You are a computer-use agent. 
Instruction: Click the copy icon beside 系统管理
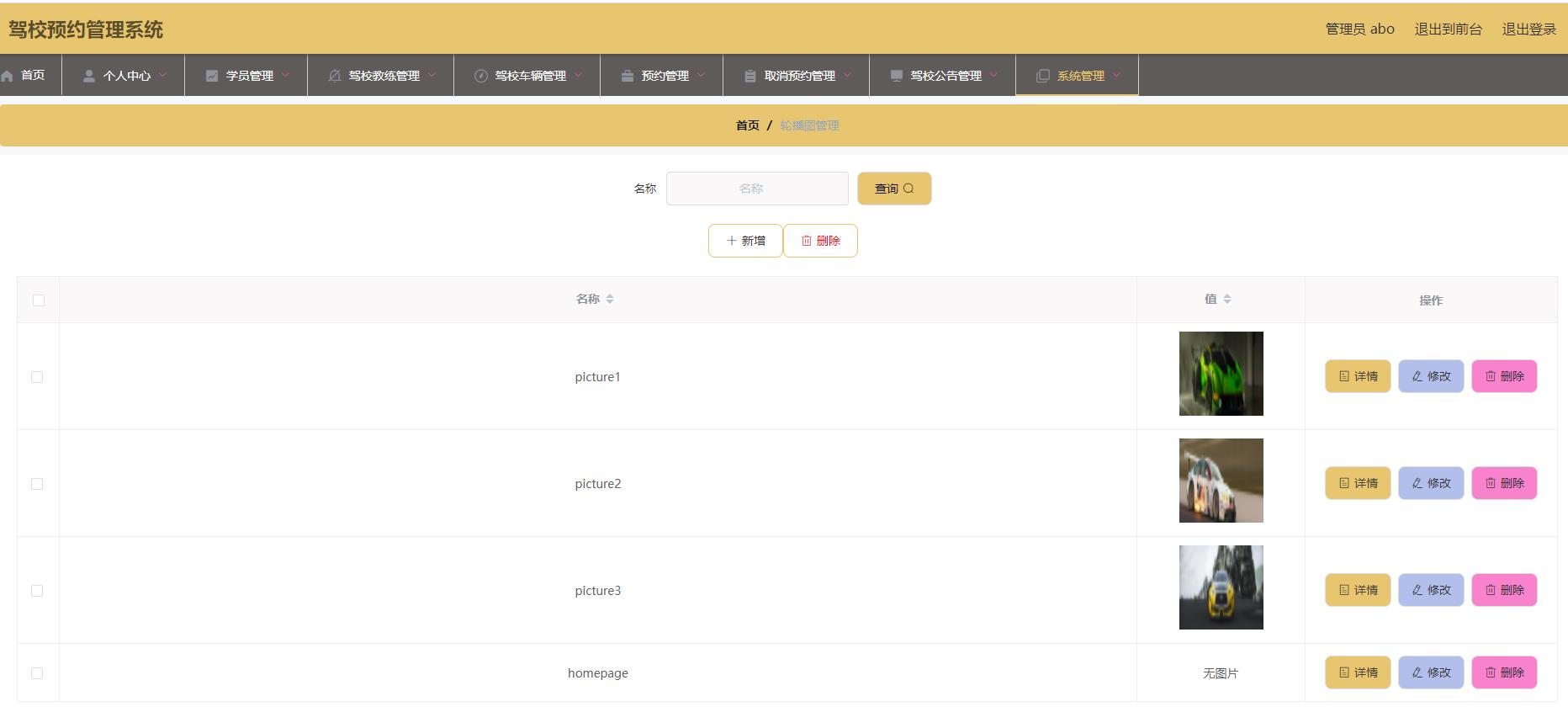click(x=1043, y=76)
